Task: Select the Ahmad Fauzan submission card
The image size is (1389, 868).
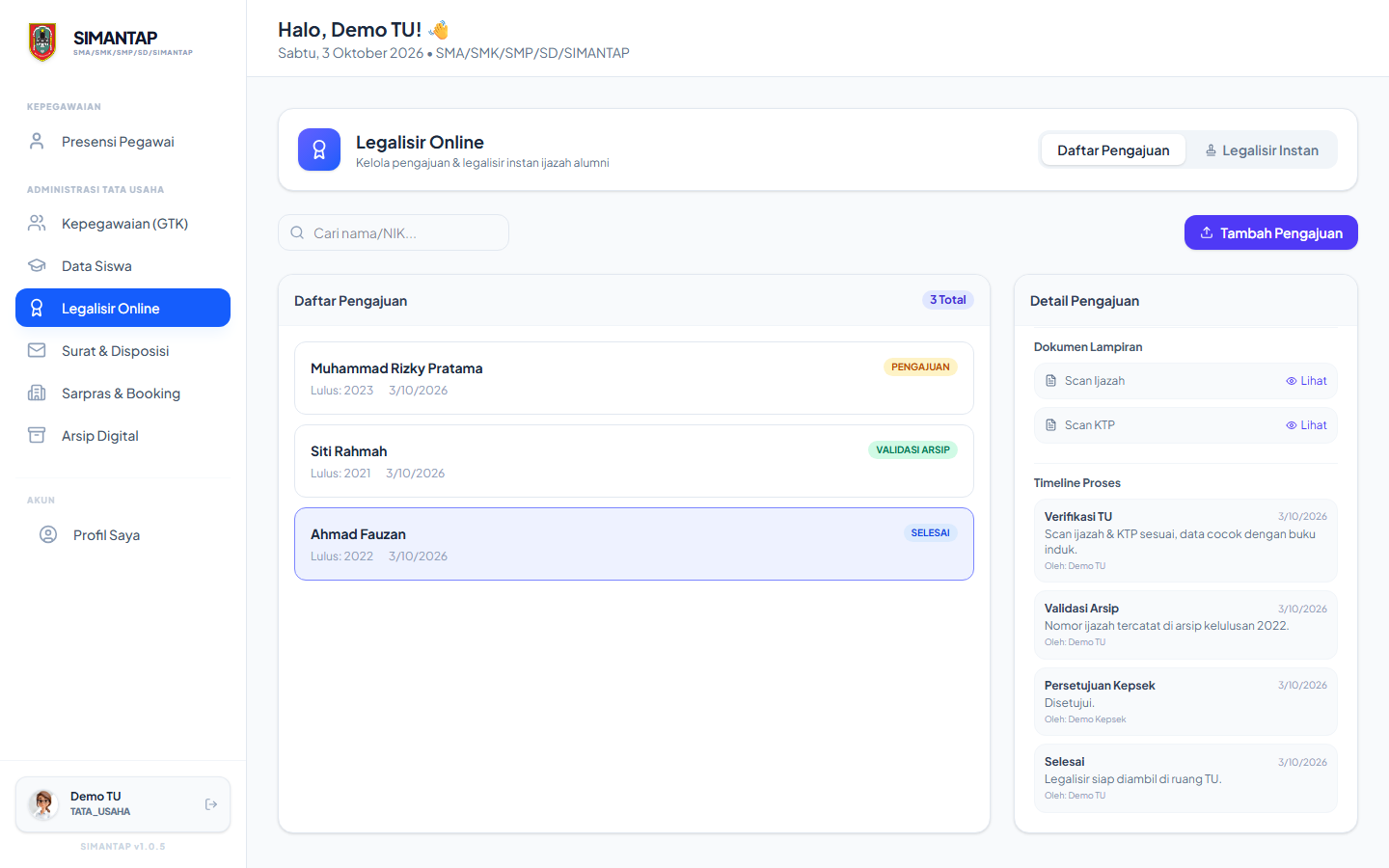Action: pyautogui.click(x=634, y=544)
